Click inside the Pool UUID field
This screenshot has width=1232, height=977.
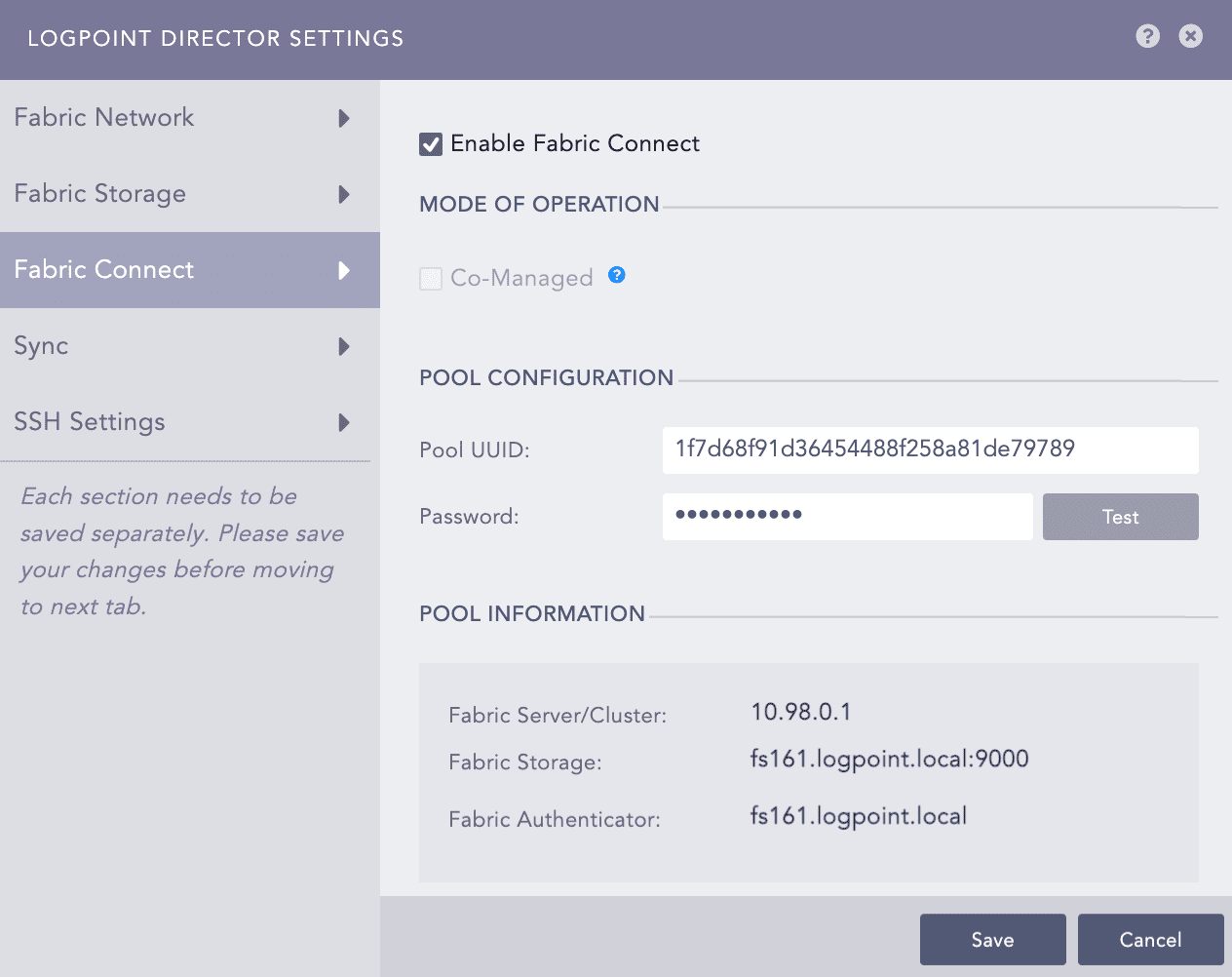pyautogui.click(x=930, y=450)
